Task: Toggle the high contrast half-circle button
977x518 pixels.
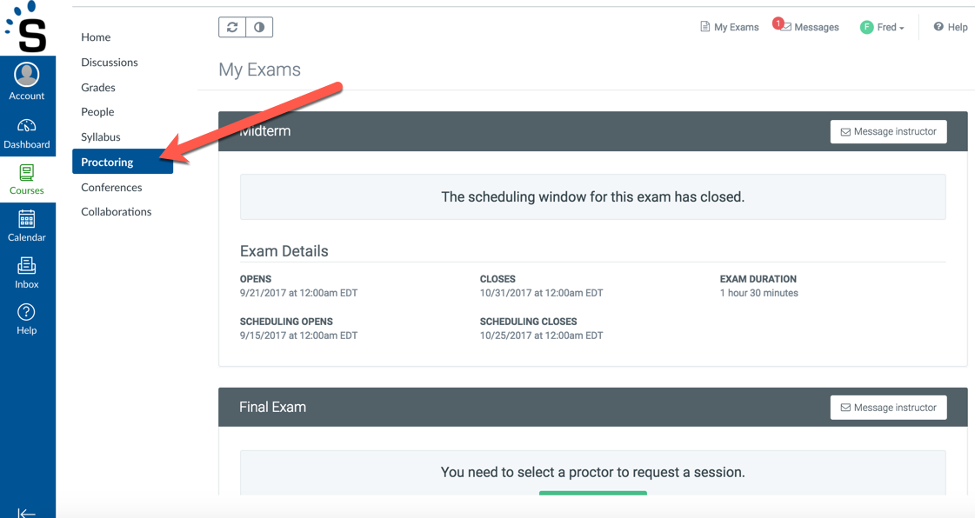Action: pyautogui.click(x=259, y=27)
